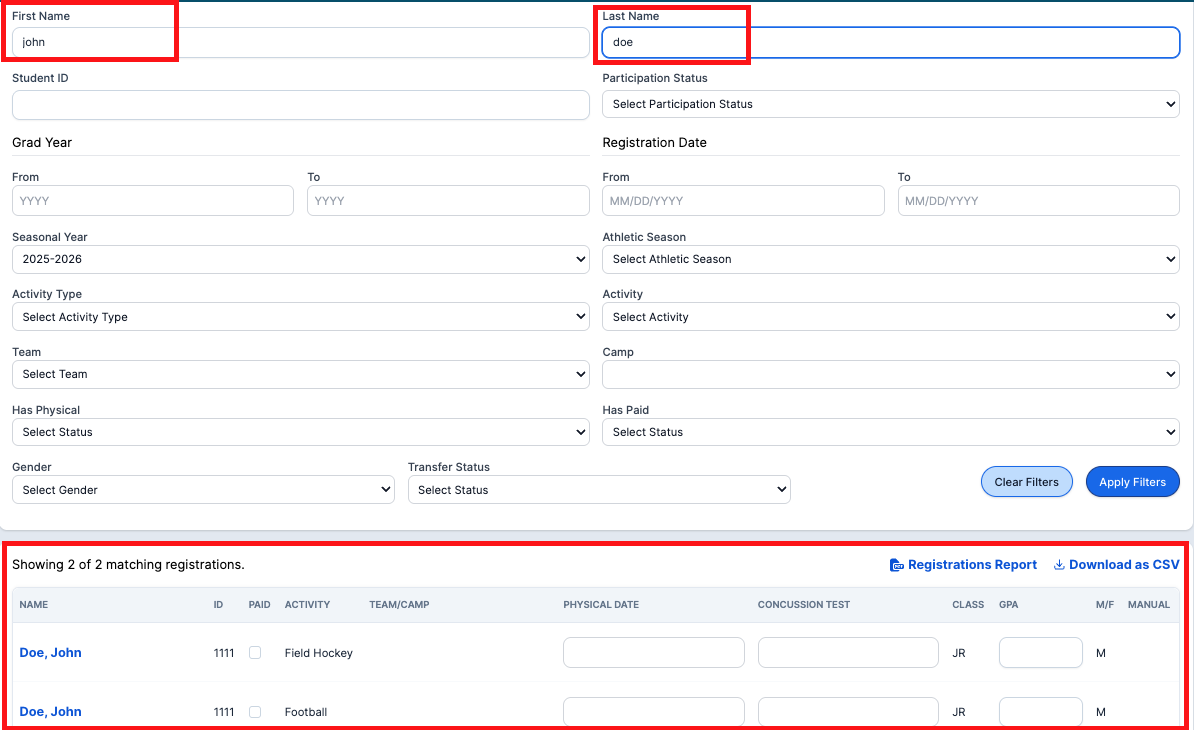Click the Registration Date To field

[x=1039, y=201]
